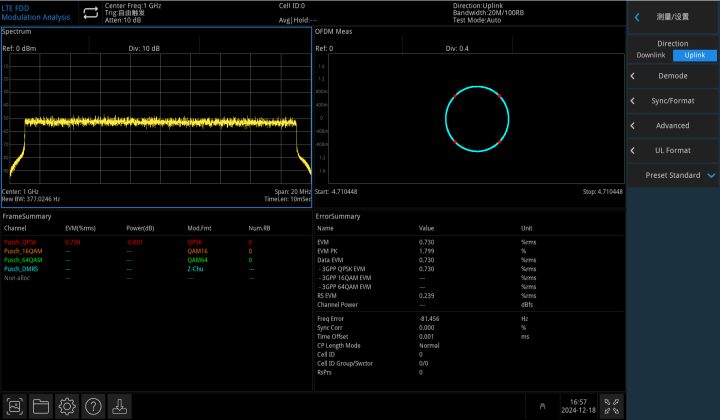Click the sweep mode loop arrows icon
The height and width of the screenshot is (420, 720).
pyautogui.click(x=90, y=13)
